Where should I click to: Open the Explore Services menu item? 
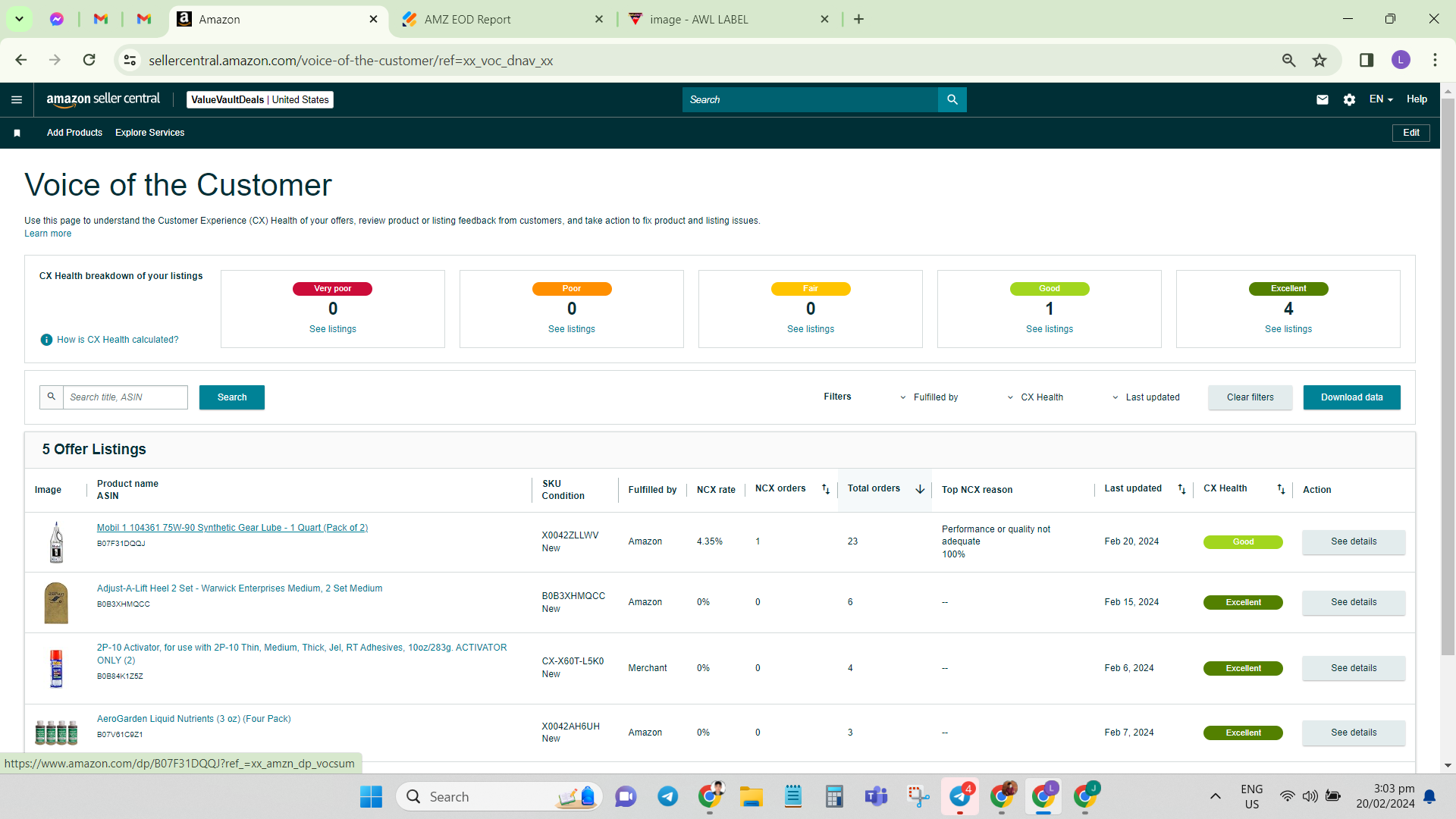[149, 133]
